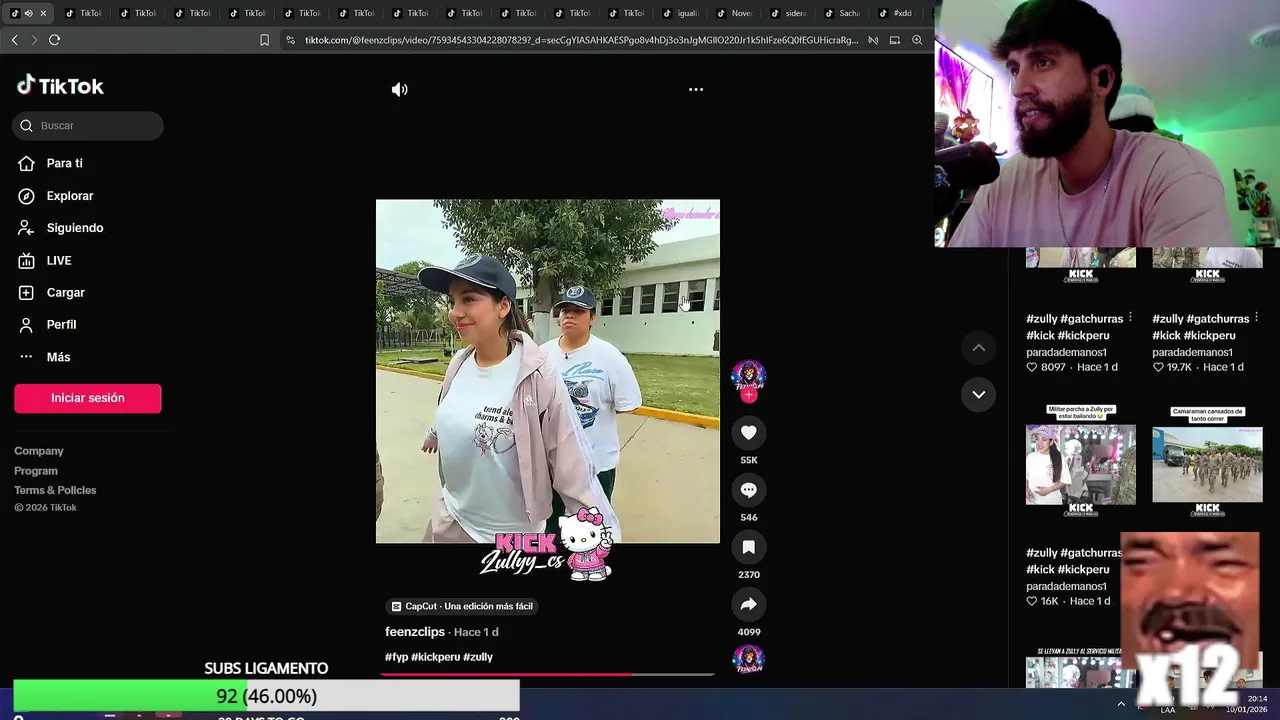1280x720 pixels.
Task: Bookmark the page via address bar icon
Action: click(x=264, y=40)
